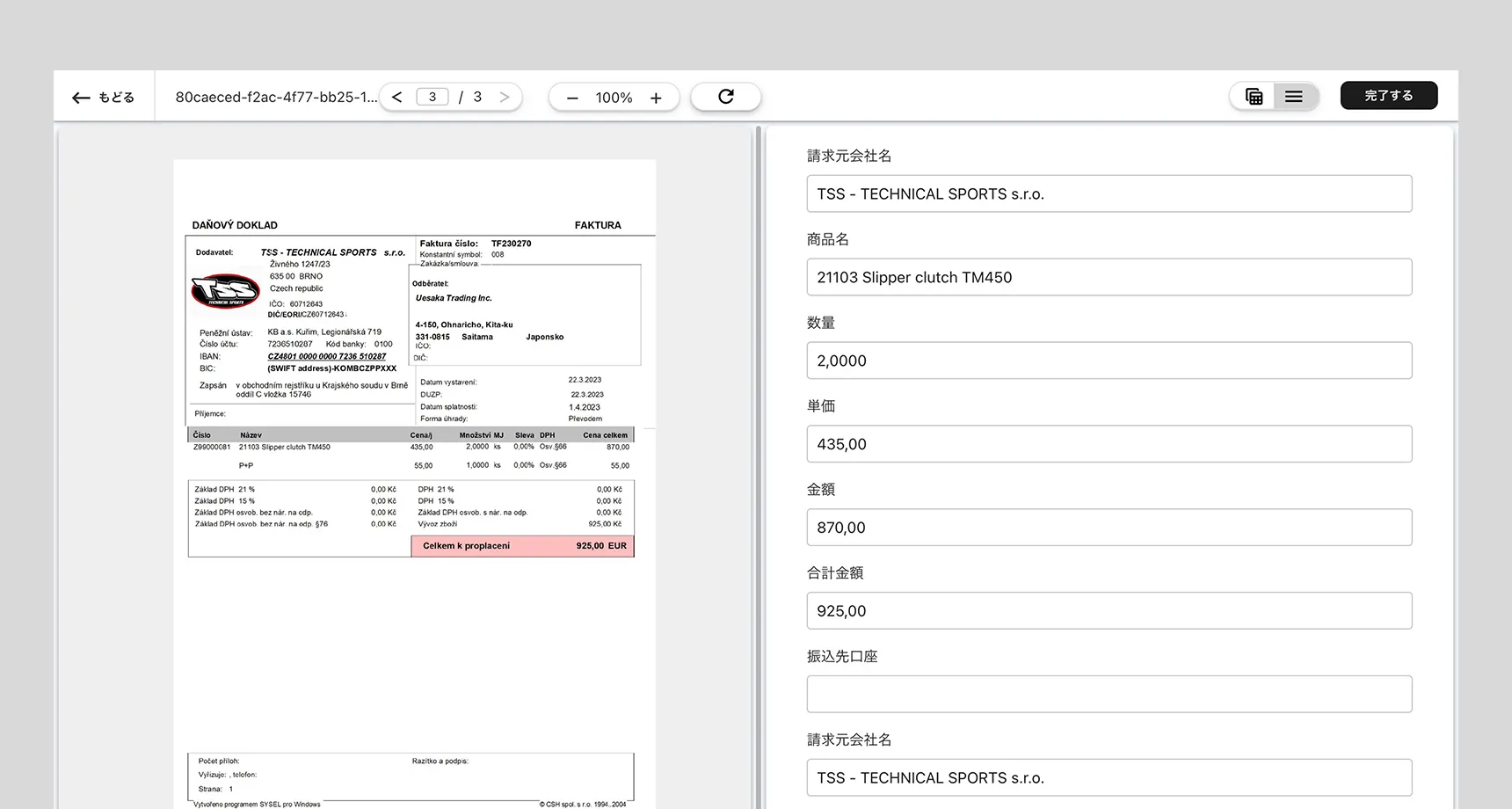Click the 635 00 BRNO address line
1512x809 pixels.
296,276
